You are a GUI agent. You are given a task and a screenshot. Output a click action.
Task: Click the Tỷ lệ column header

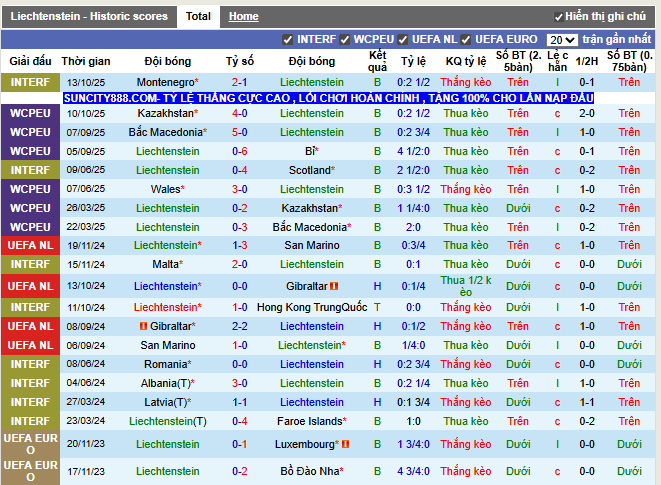[x=413, y=62]
